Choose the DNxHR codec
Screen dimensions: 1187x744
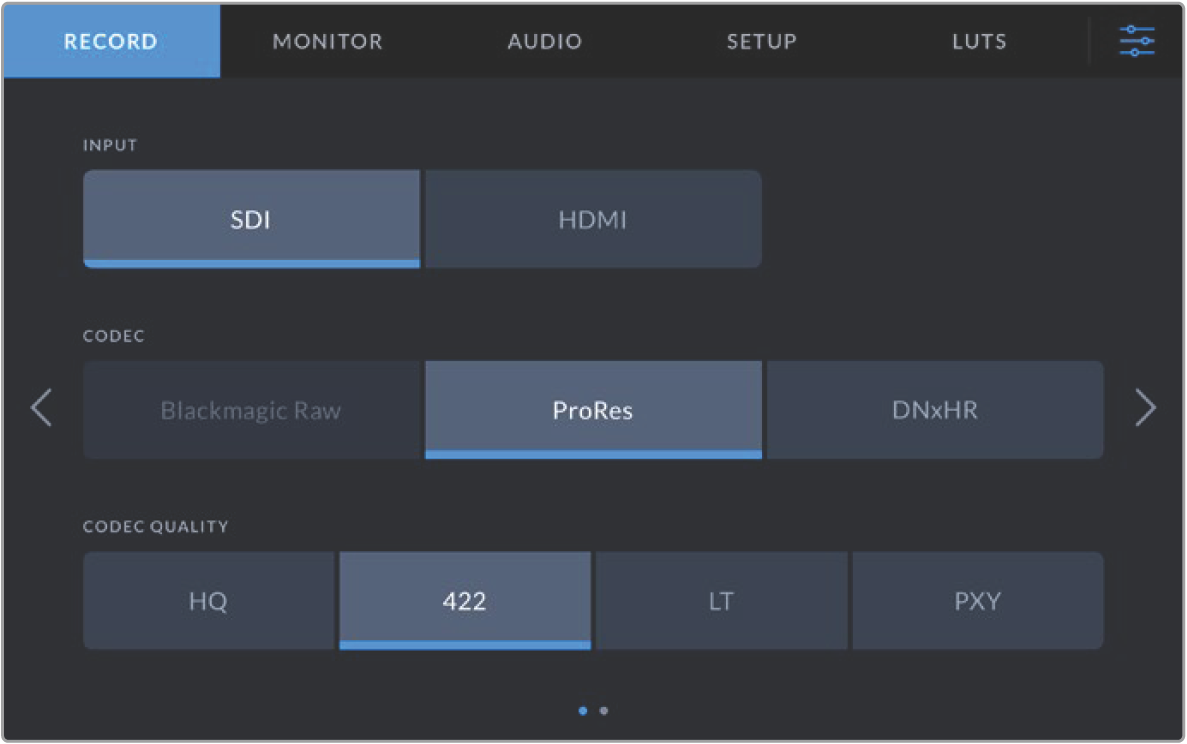click(935, 409)
